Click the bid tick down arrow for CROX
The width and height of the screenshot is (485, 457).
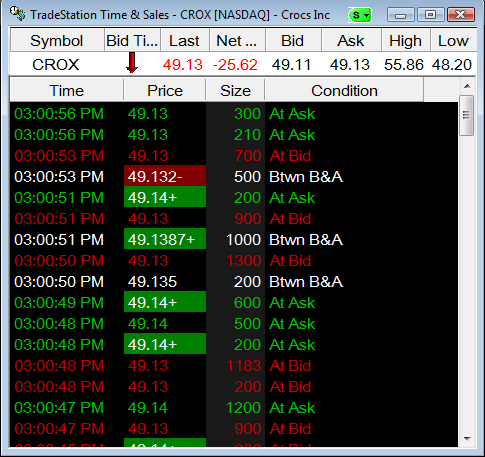132,62
